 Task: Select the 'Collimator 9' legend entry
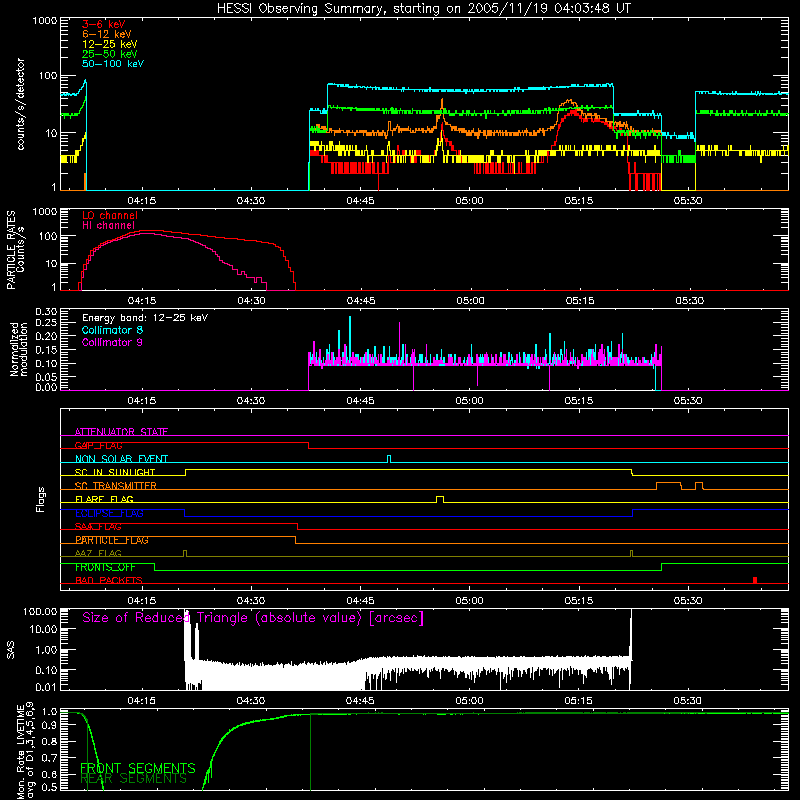point(112,342)
